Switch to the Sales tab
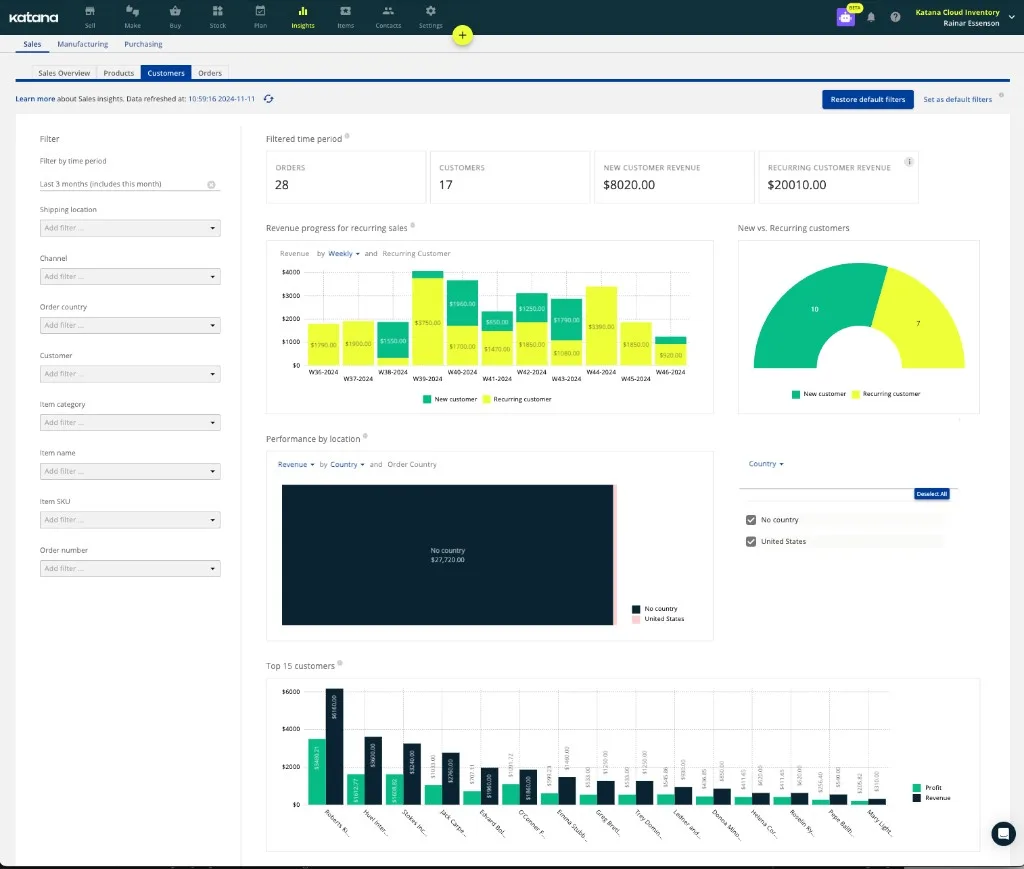This screenshot has width=1024, height=869. pos(32,44)
